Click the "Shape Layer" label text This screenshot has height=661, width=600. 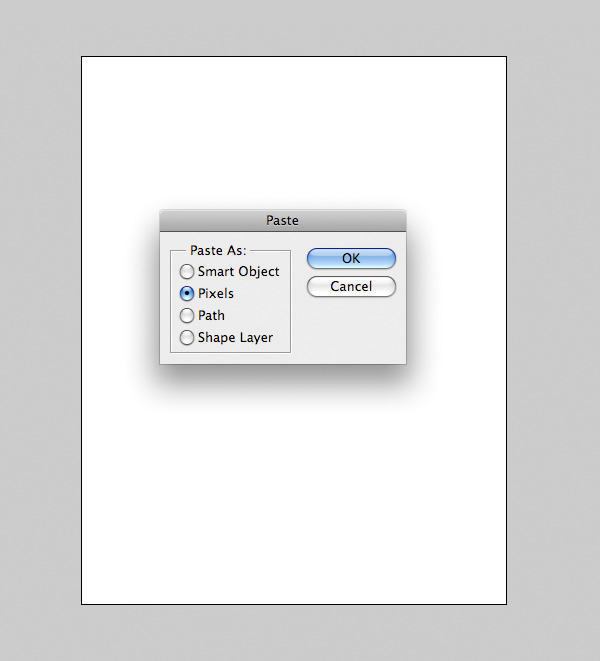pyautogui.click(x=235, y=338)
